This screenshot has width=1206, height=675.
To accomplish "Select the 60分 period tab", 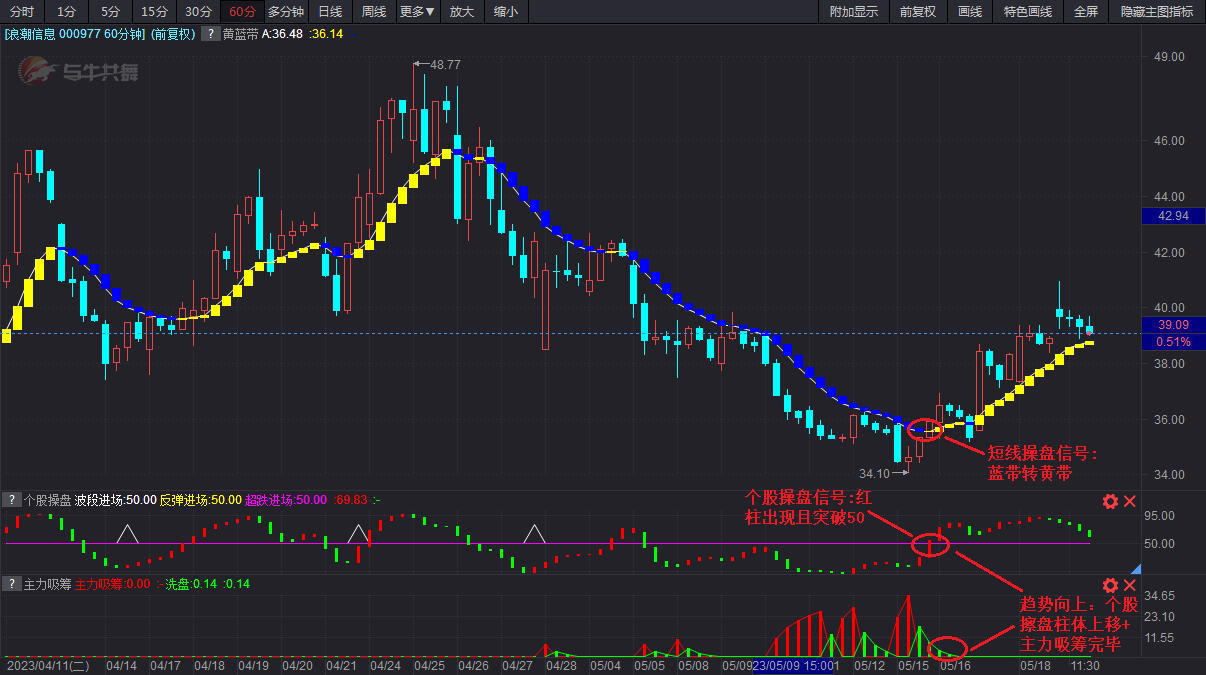I will [x=242, y=12].
